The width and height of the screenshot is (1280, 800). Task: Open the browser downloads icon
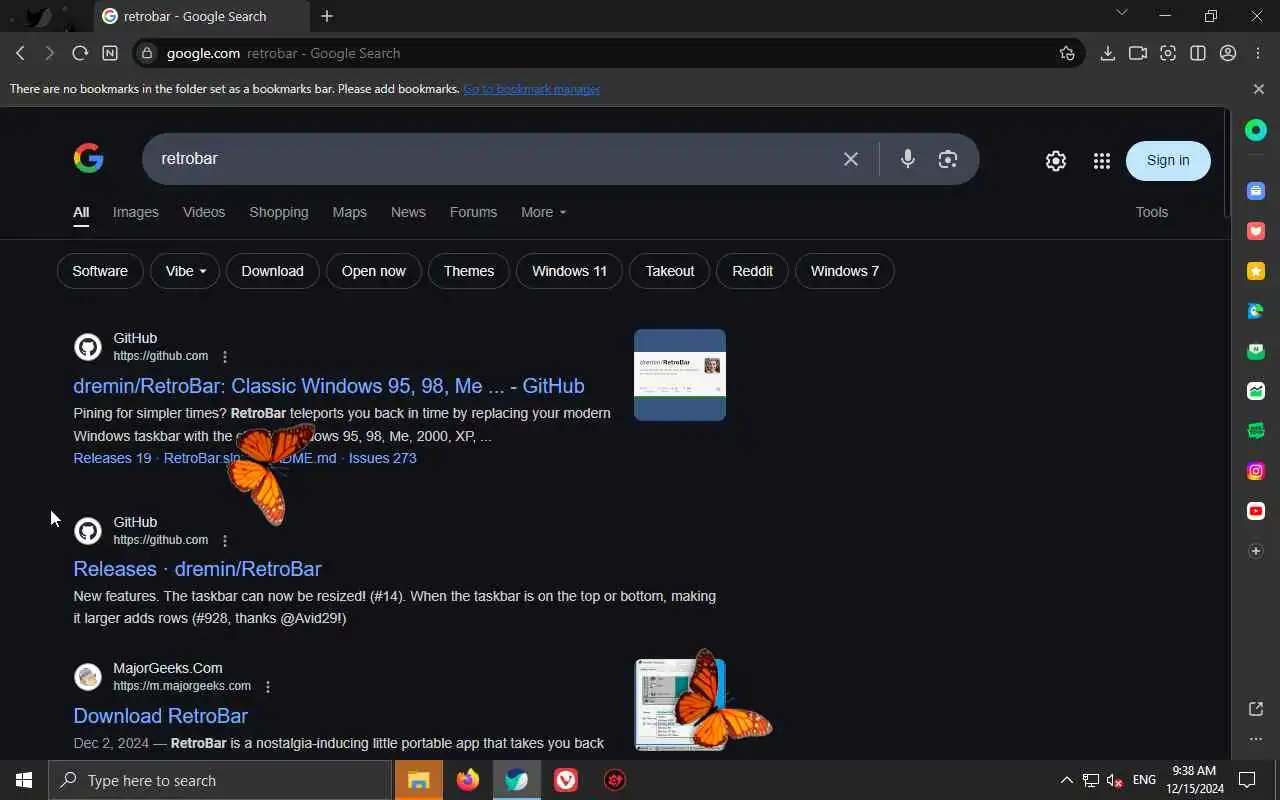click(1107, 53)
